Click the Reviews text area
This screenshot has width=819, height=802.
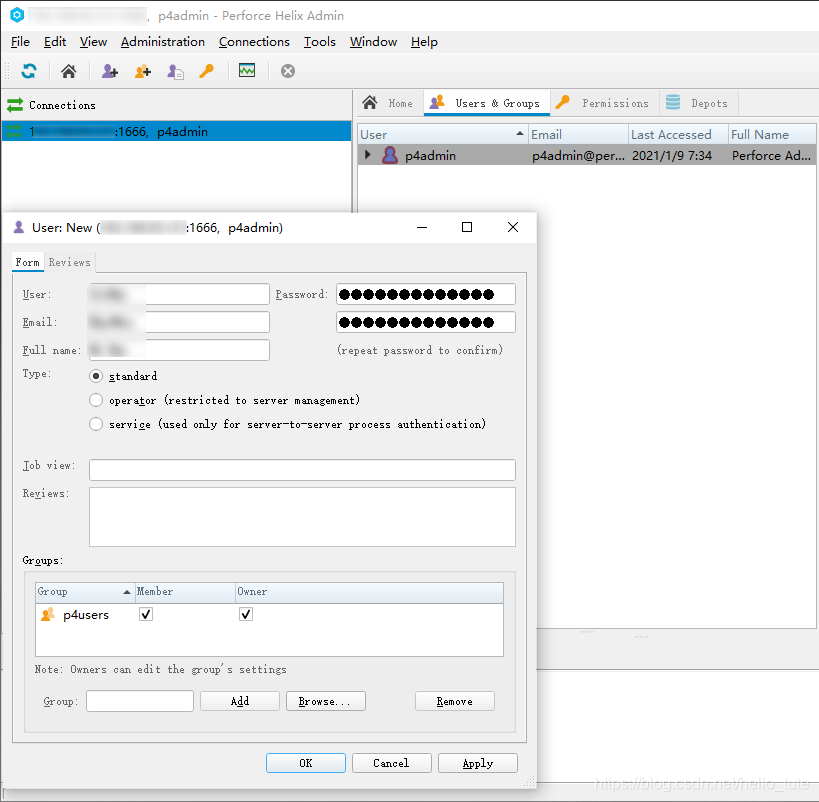coord(302,517)
